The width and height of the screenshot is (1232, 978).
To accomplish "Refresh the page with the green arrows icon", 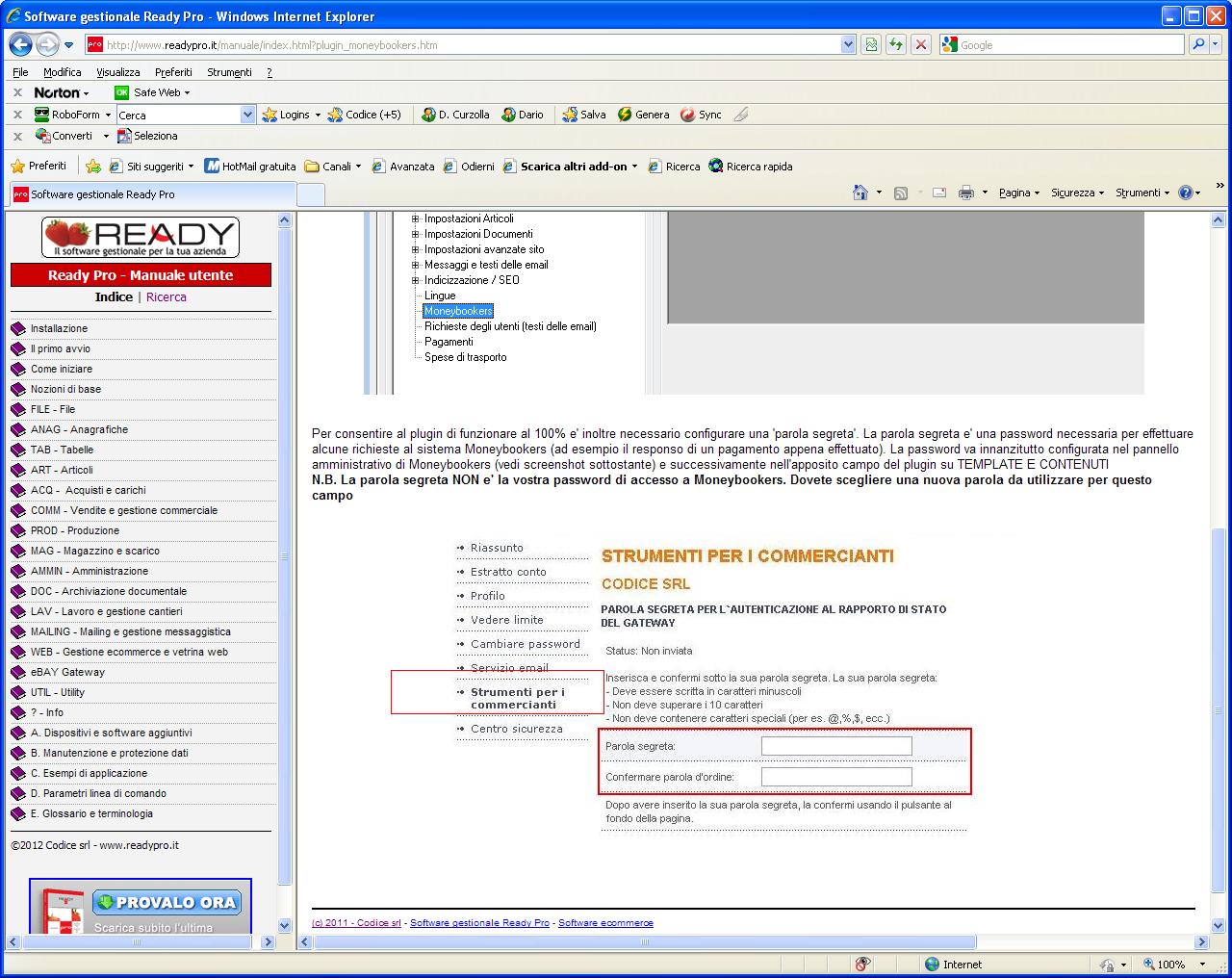I will 897,44.
